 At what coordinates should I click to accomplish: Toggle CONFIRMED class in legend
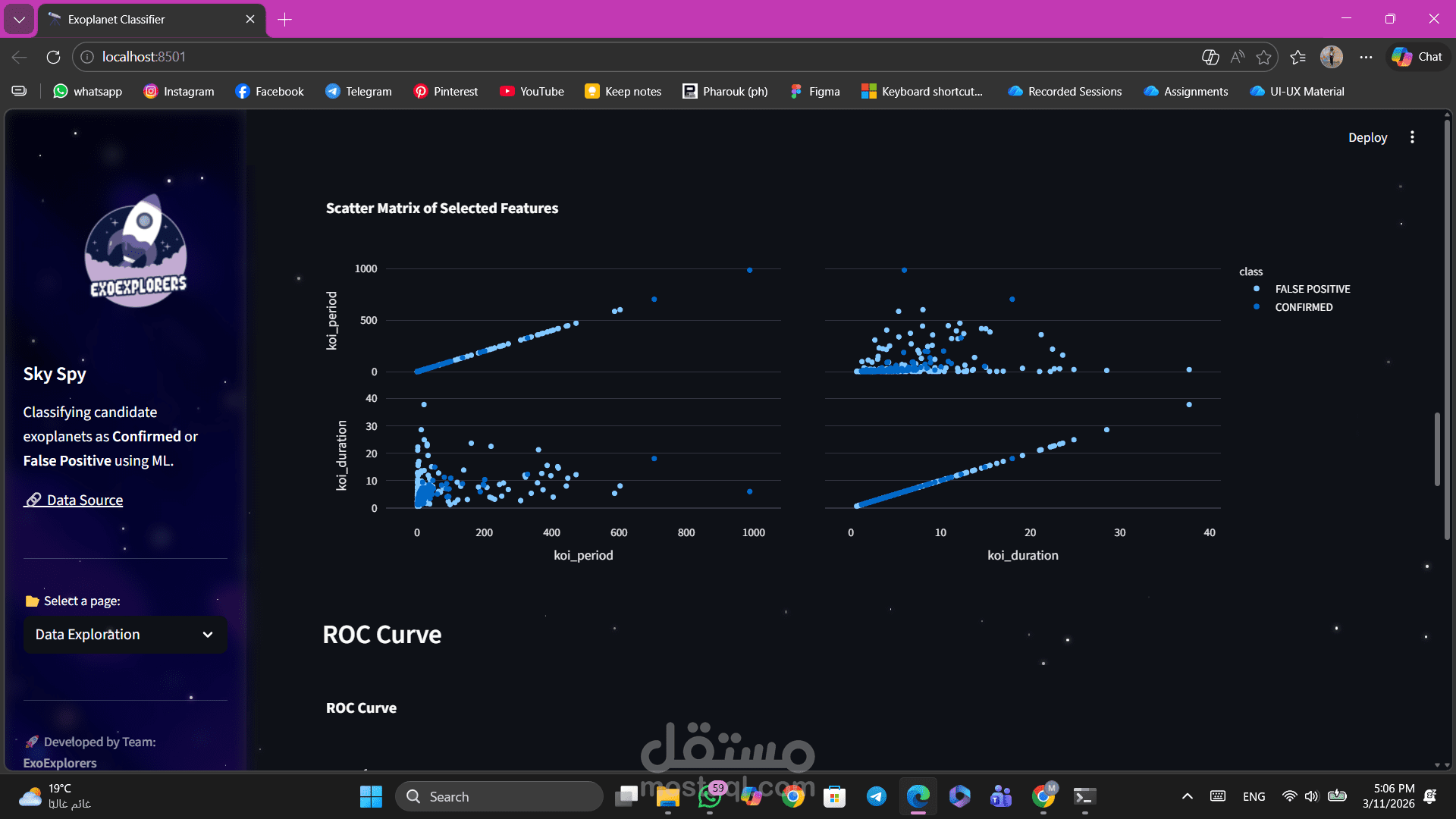(1303, 307)
